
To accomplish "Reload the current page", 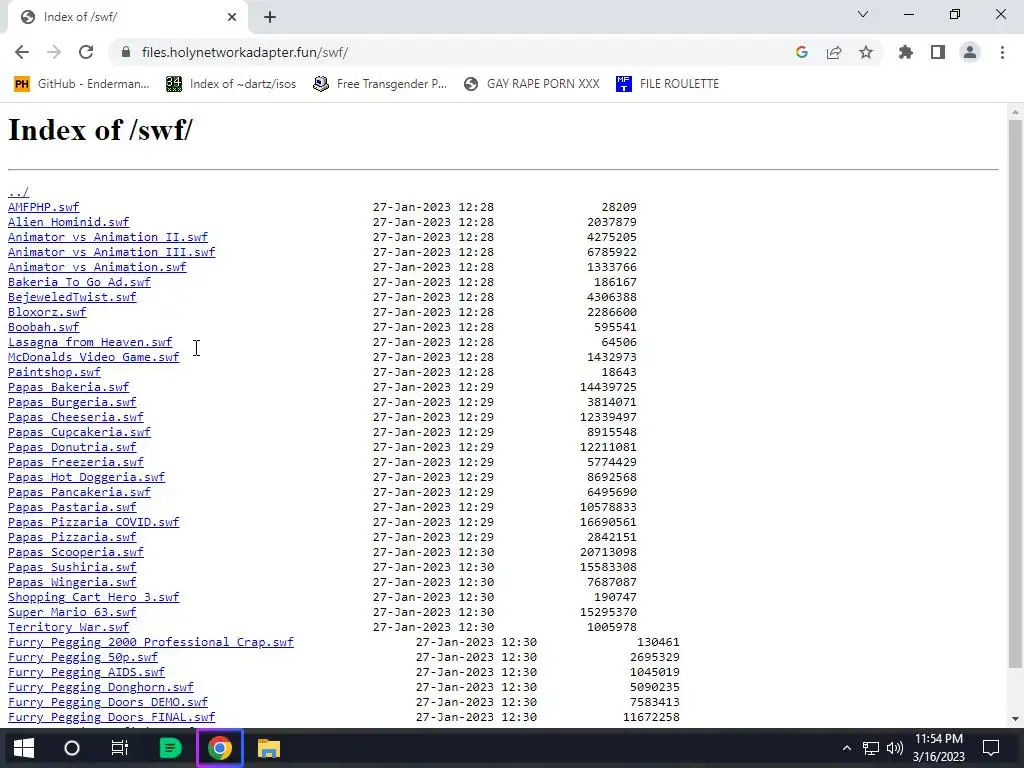I will click(x=86, y=52).
